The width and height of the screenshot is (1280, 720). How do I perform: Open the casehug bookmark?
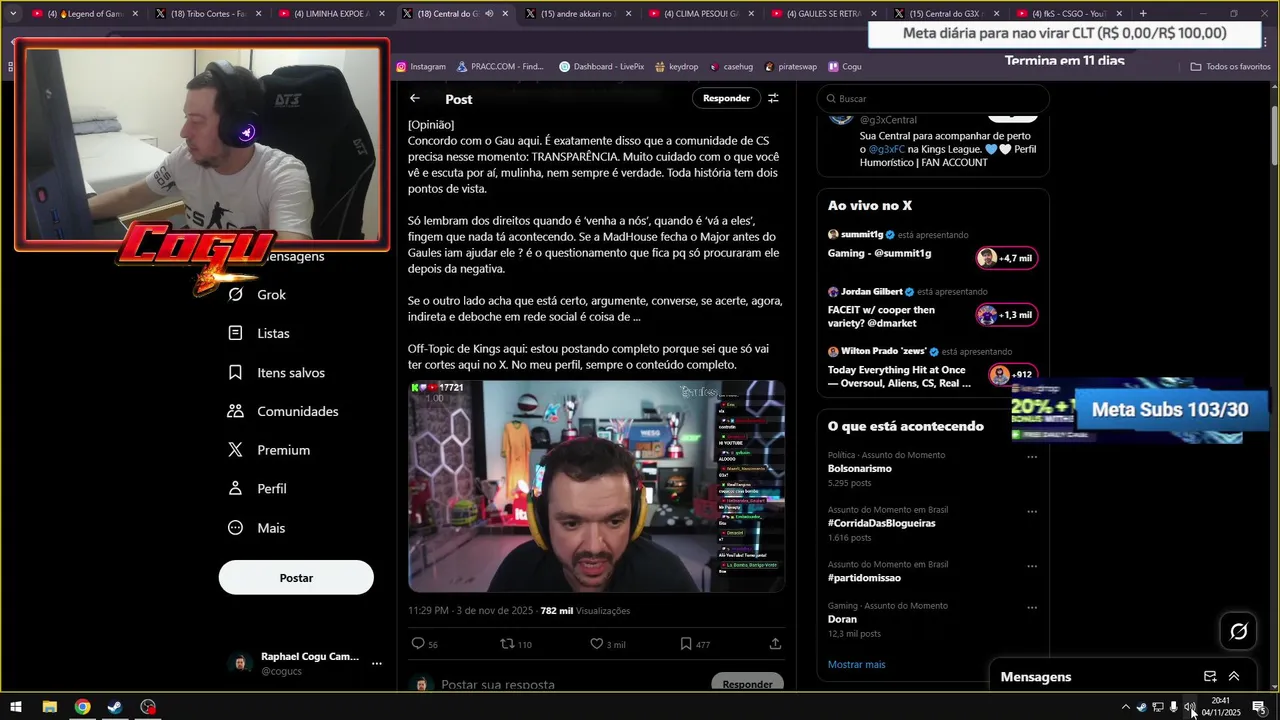click(x=731, y=67)
